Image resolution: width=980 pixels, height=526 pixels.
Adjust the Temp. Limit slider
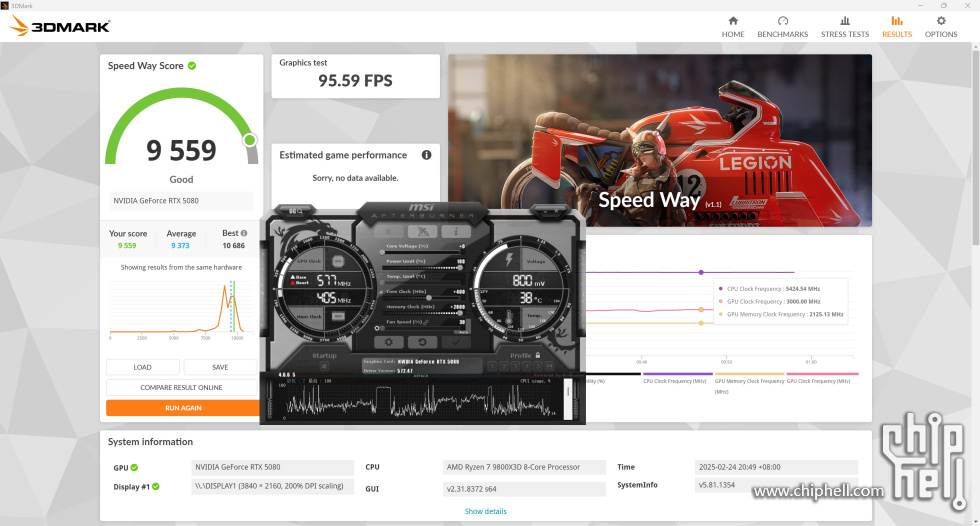tap(422, 282)
